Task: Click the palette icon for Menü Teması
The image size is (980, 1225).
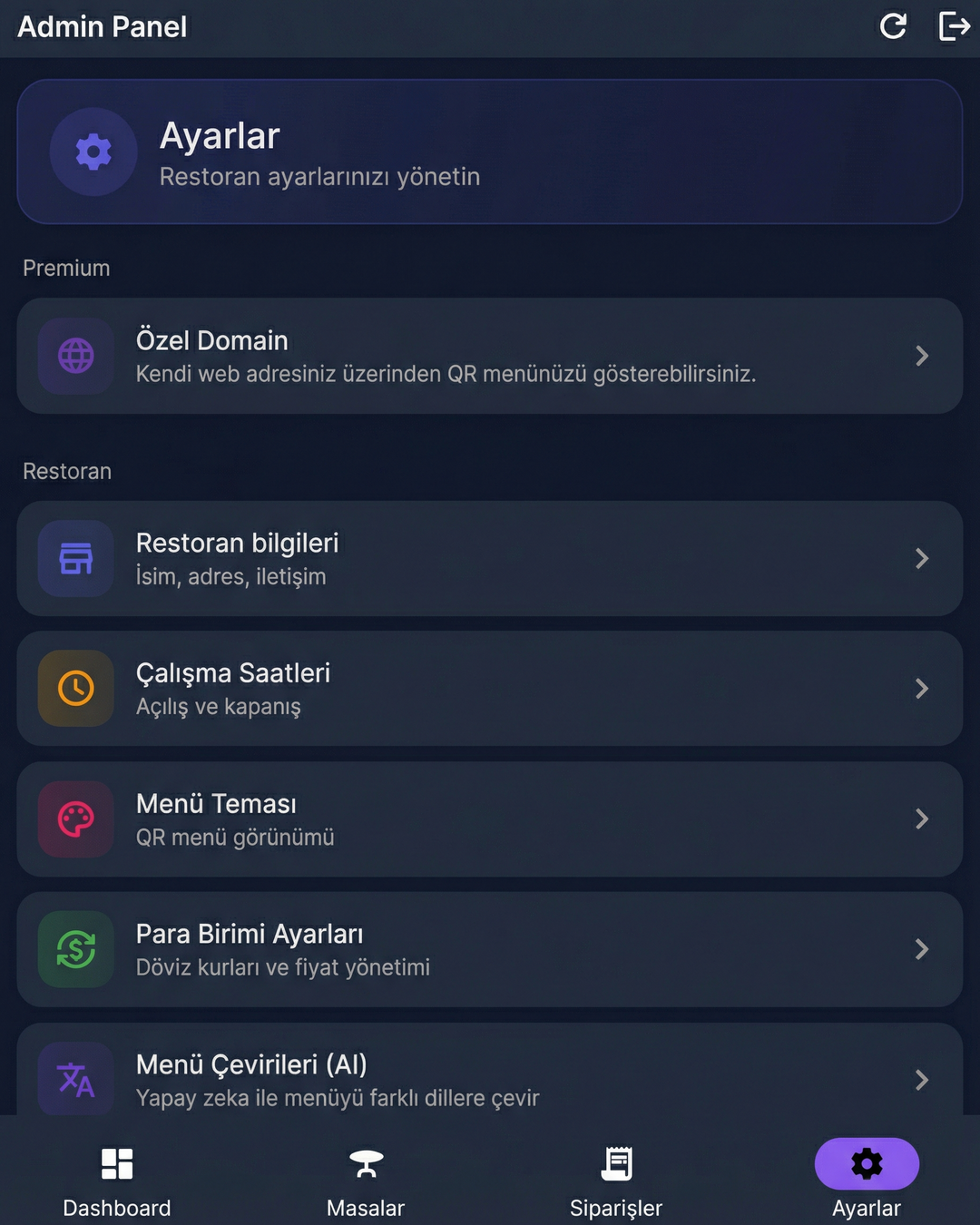Action: tap(76, 819)
